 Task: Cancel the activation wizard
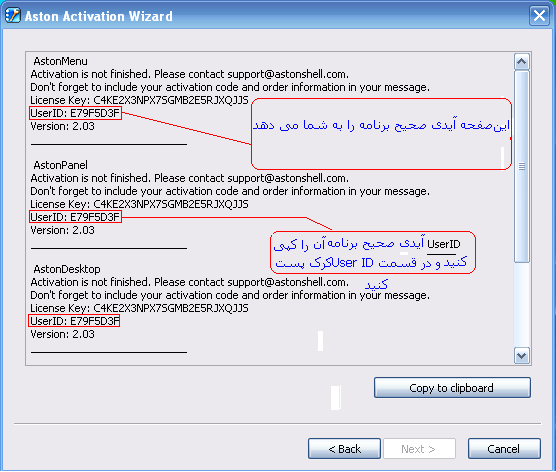point(504,449)
